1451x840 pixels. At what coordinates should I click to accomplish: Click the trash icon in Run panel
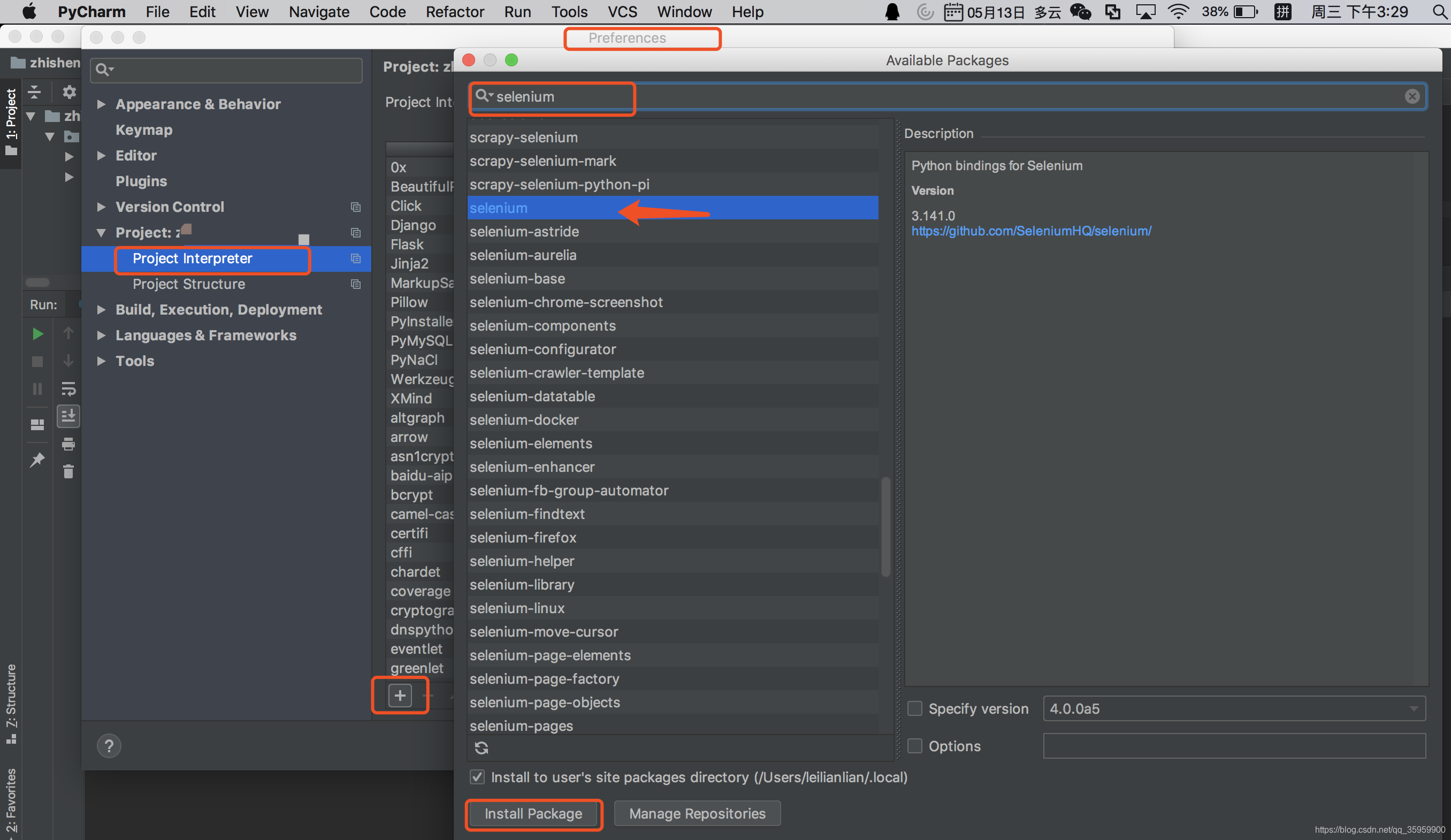[68, 471]
